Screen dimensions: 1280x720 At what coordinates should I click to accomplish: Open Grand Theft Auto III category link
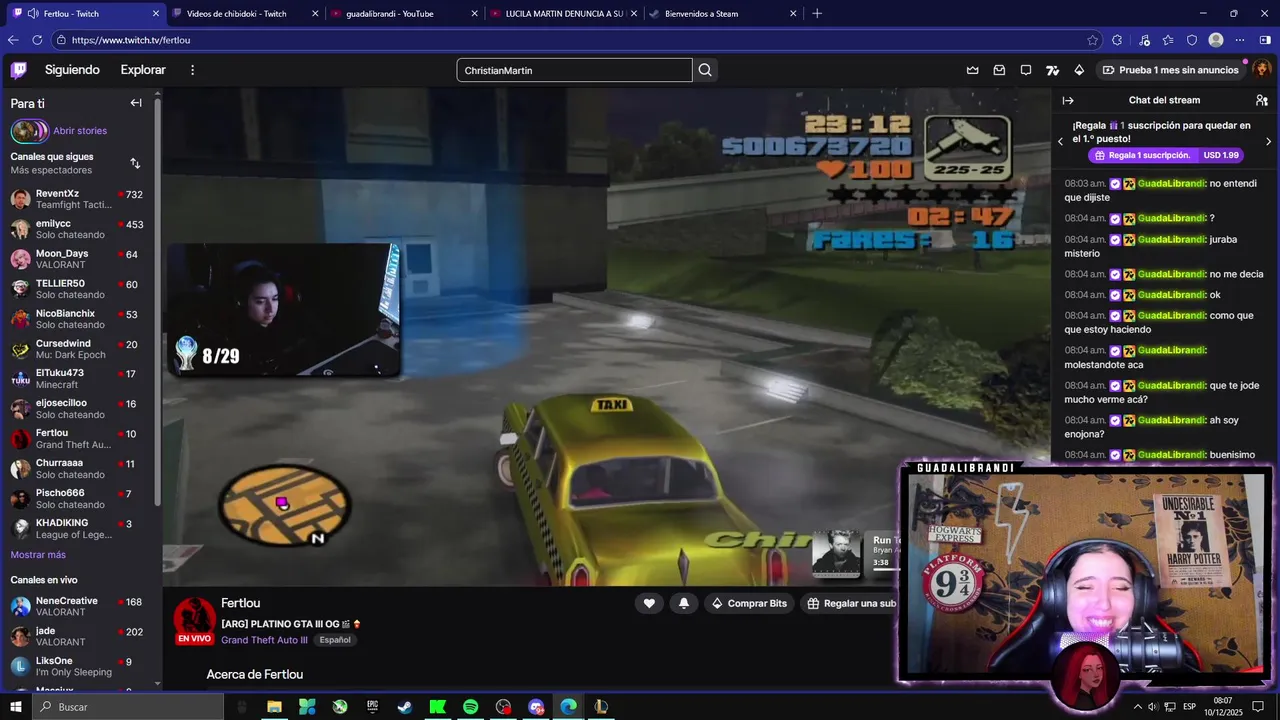tap(264, 640)
